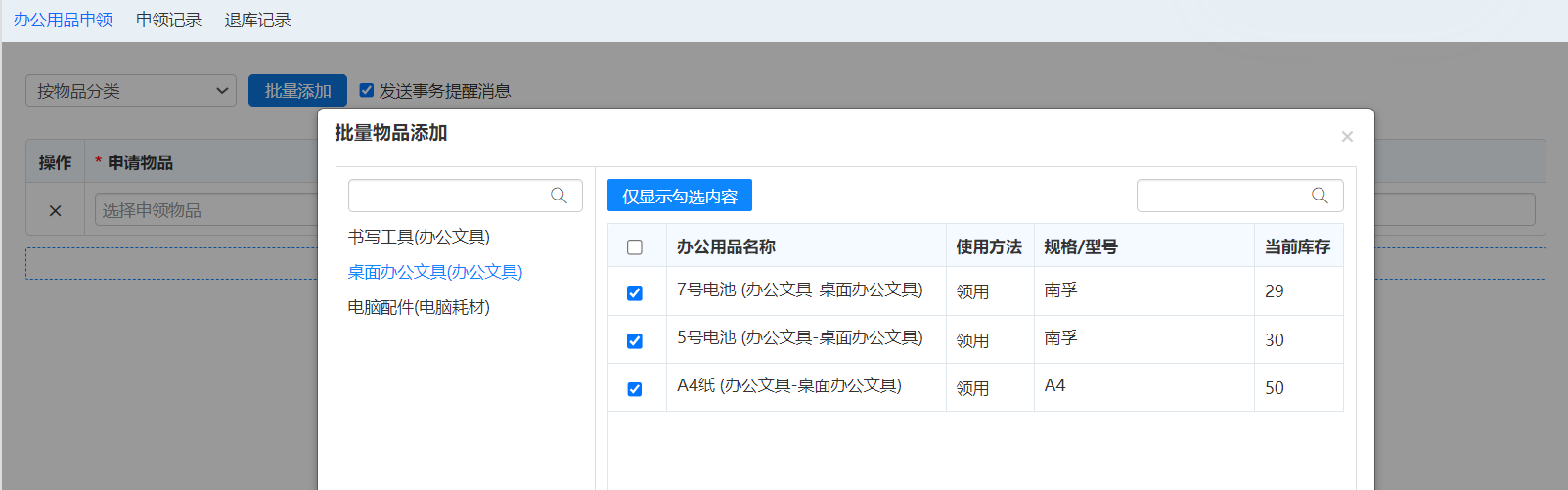Click the search icon in category panel
Screen dimensions: 1568x490
click(x=559, y=196)
